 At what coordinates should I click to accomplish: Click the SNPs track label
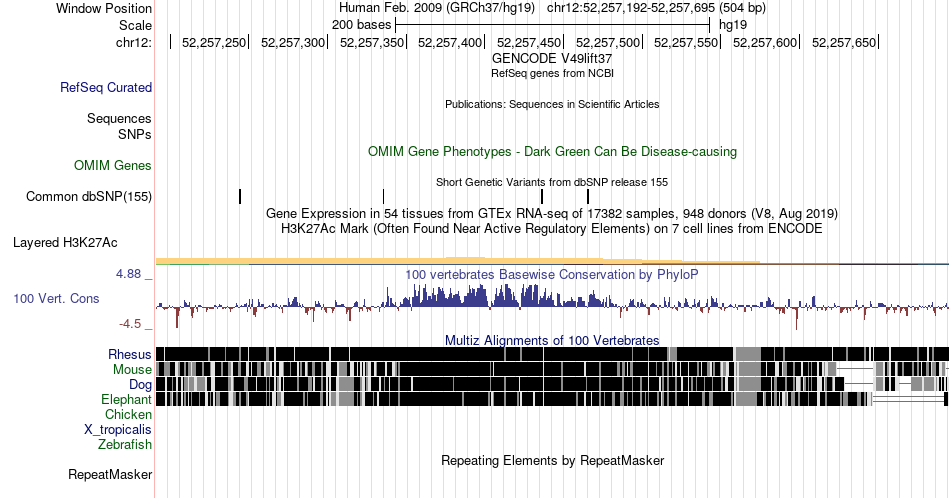click(135, 134)
